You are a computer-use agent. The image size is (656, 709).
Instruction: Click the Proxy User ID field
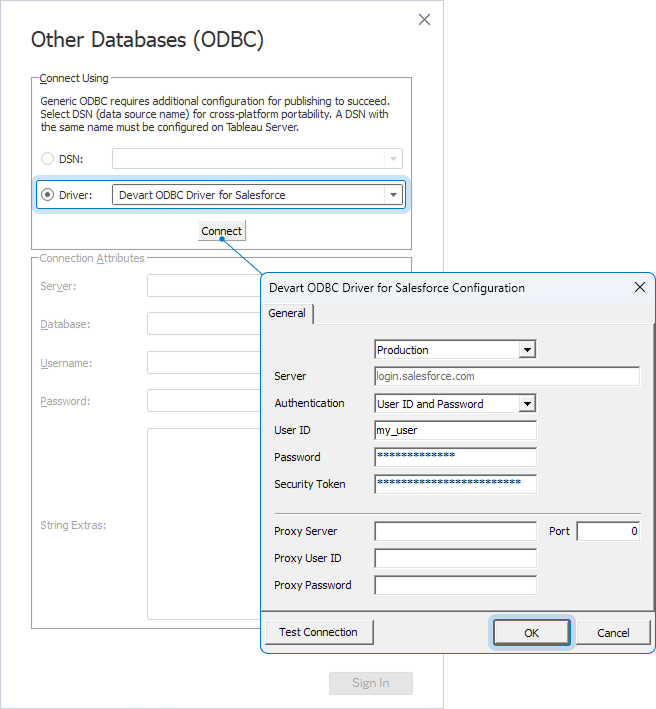coord(455,558)
